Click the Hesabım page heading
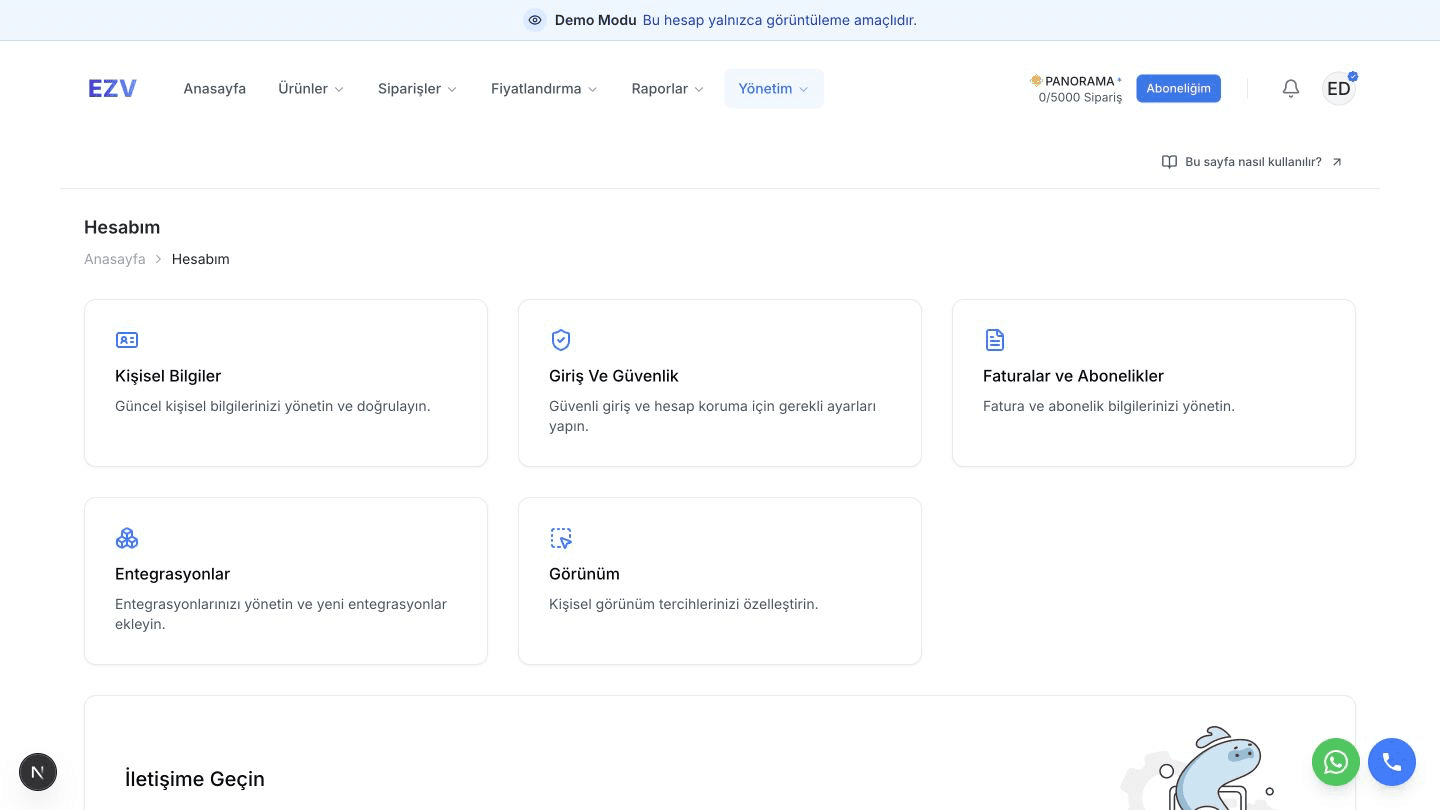 click(x=122, y=227)
